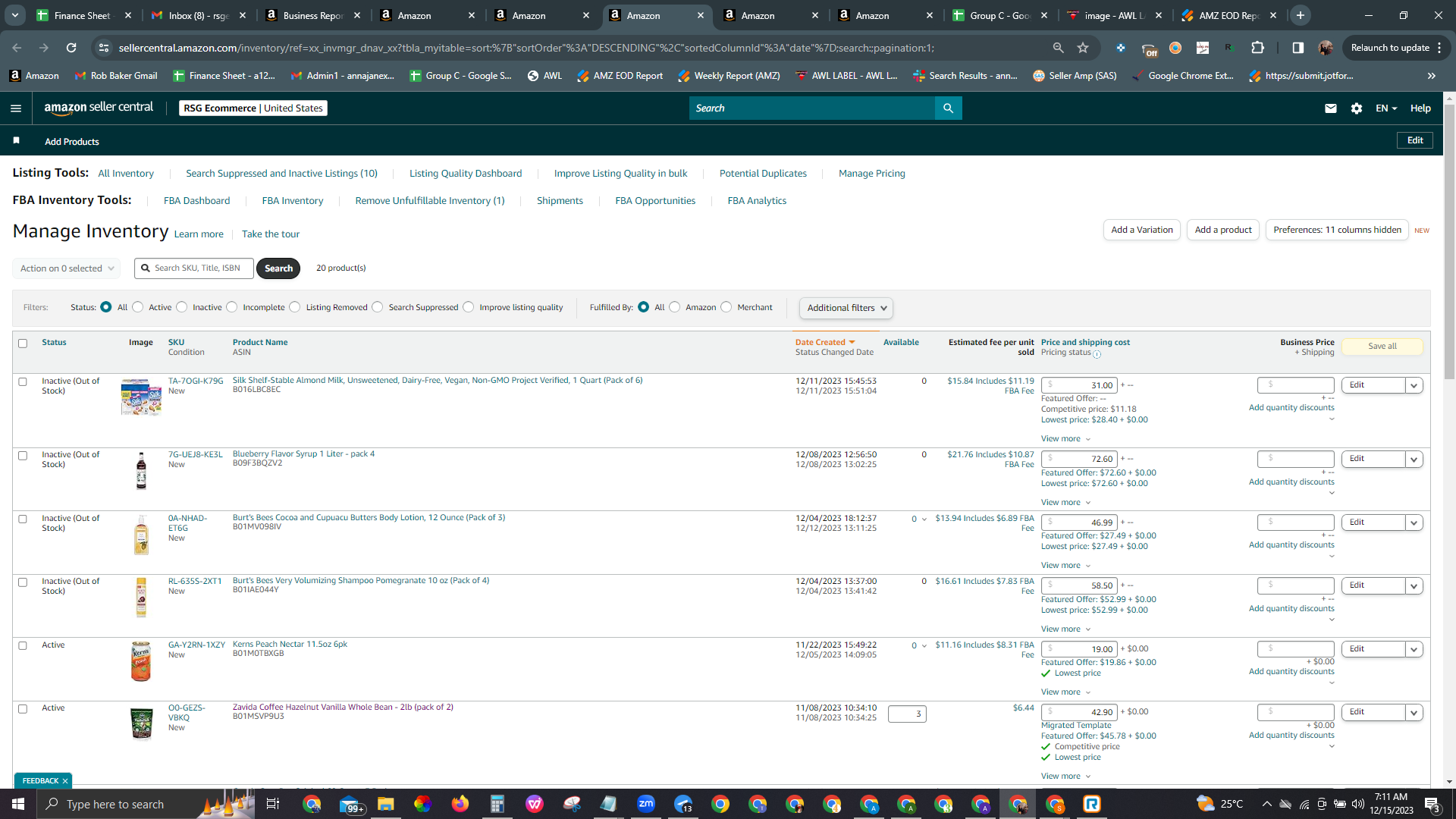
Task: Open the Windows Start menu
Action: coord(18,804)
